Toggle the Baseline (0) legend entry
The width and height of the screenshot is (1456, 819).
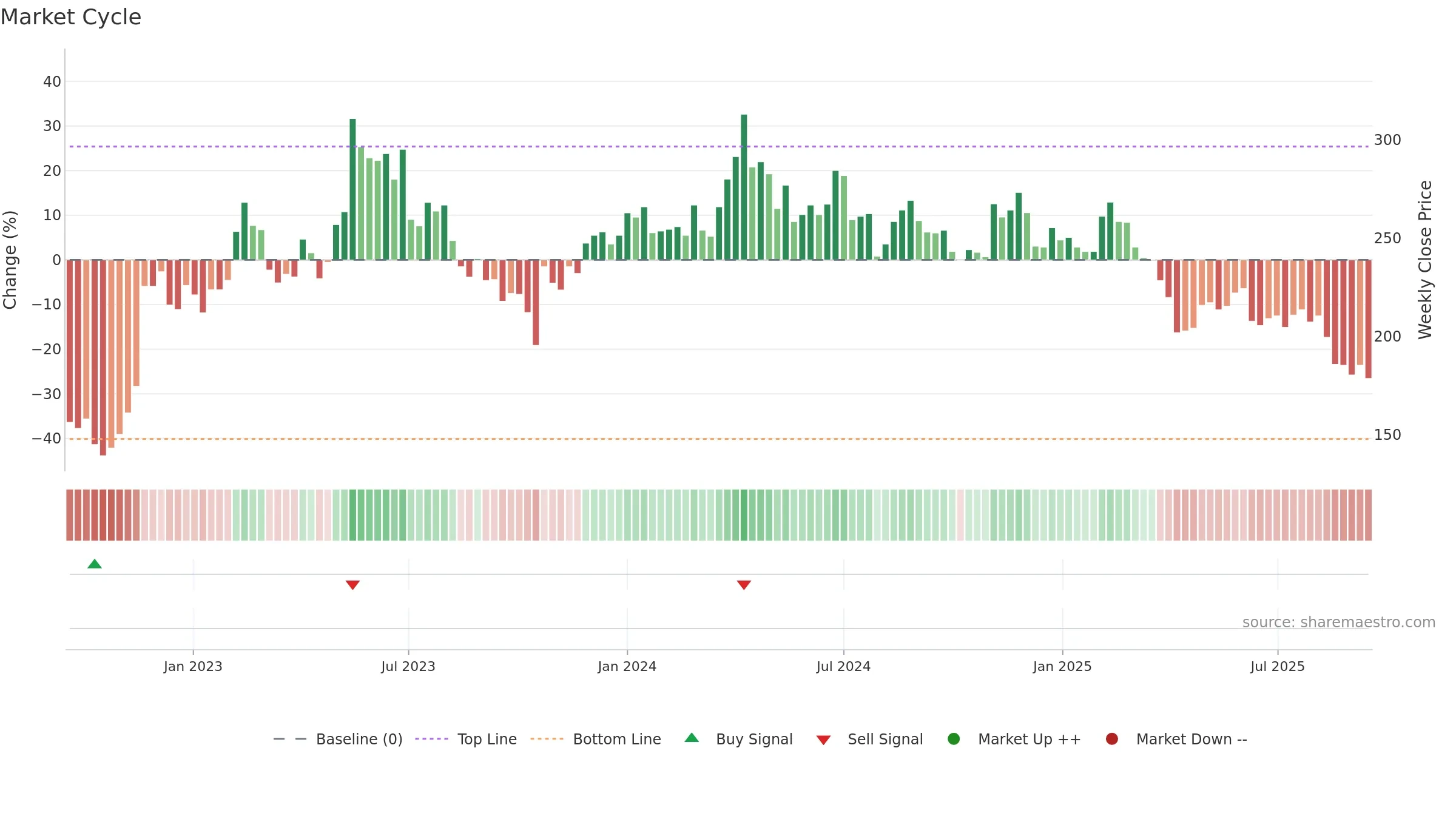(x=338, y=739)
